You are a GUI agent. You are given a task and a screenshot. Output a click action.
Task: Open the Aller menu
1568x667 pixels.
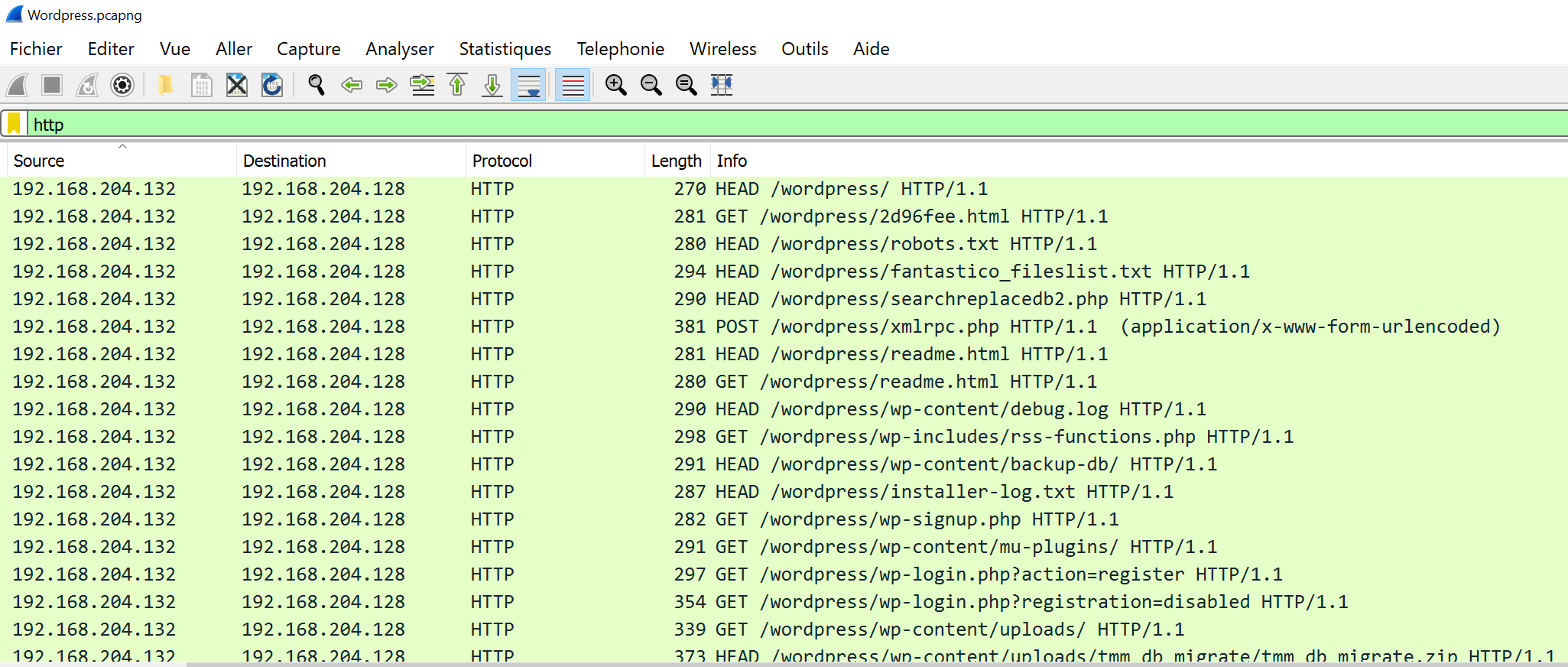234,49
